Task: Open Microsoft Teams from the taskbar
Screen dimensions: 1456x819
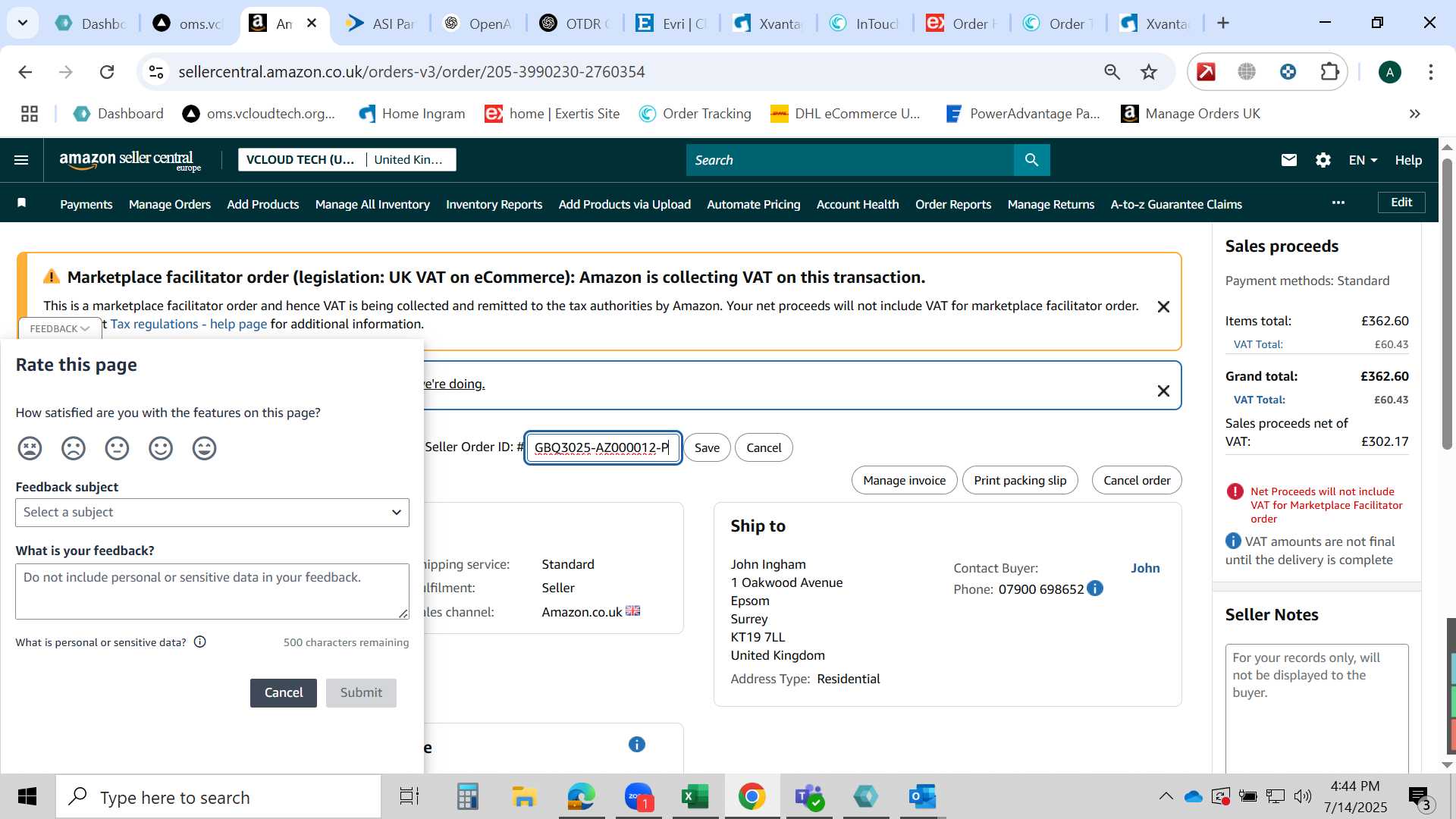Action: click(808, 796)
